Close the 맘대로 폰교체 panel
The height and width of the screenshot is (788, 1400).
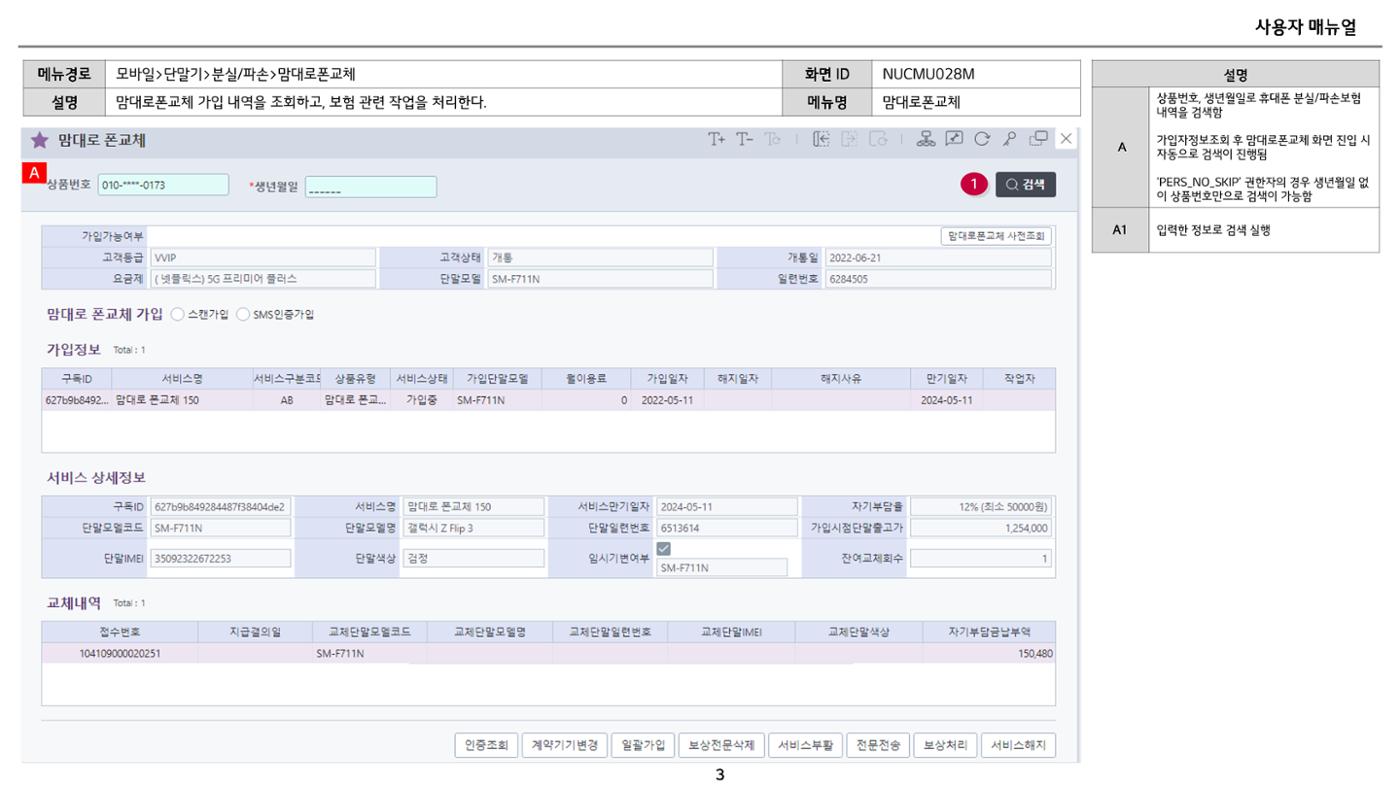[1066, 140]
